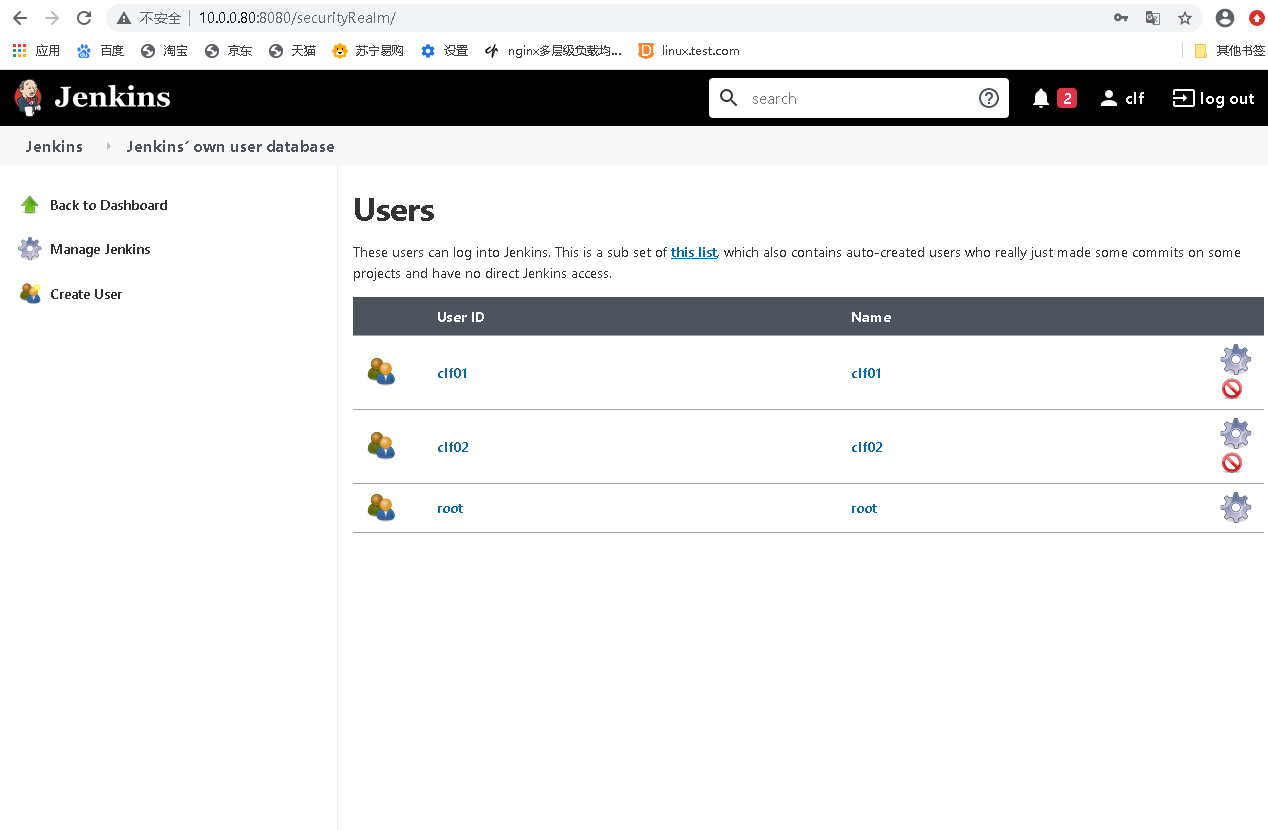The height and width of the screenshot is (830, 1268).
Task: Click the people icon in clf02 row
Action: [381, 446]
